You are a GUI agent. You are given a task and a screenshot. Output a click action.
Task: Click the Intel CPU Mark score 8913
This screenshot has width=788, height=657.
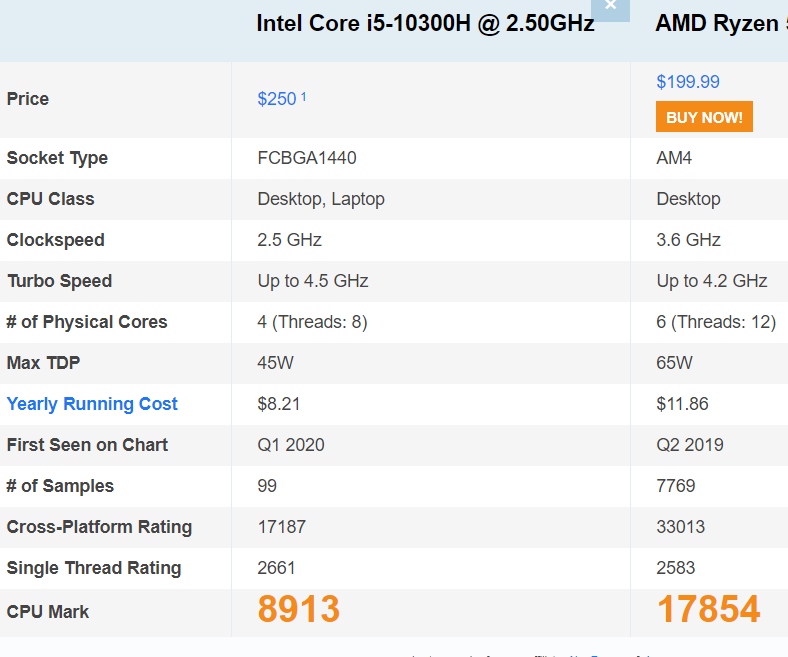click(299, 609)
